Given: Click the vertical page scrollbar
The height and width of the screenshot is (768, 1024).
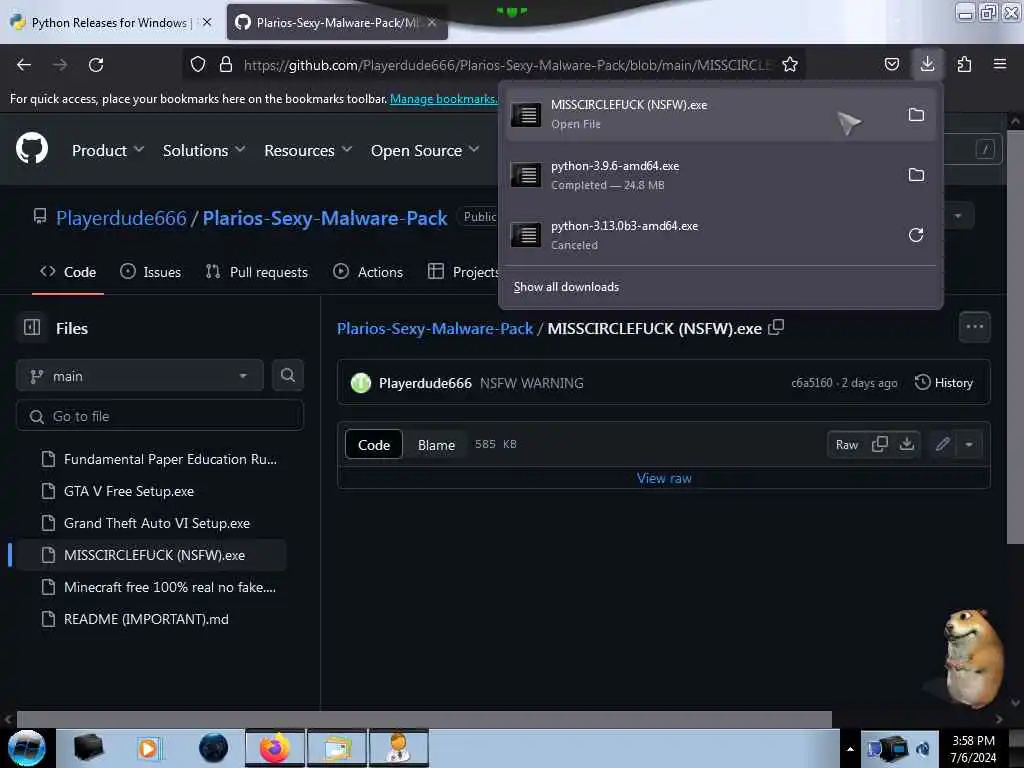Looking at the screenshot, I should [1015, 336].
